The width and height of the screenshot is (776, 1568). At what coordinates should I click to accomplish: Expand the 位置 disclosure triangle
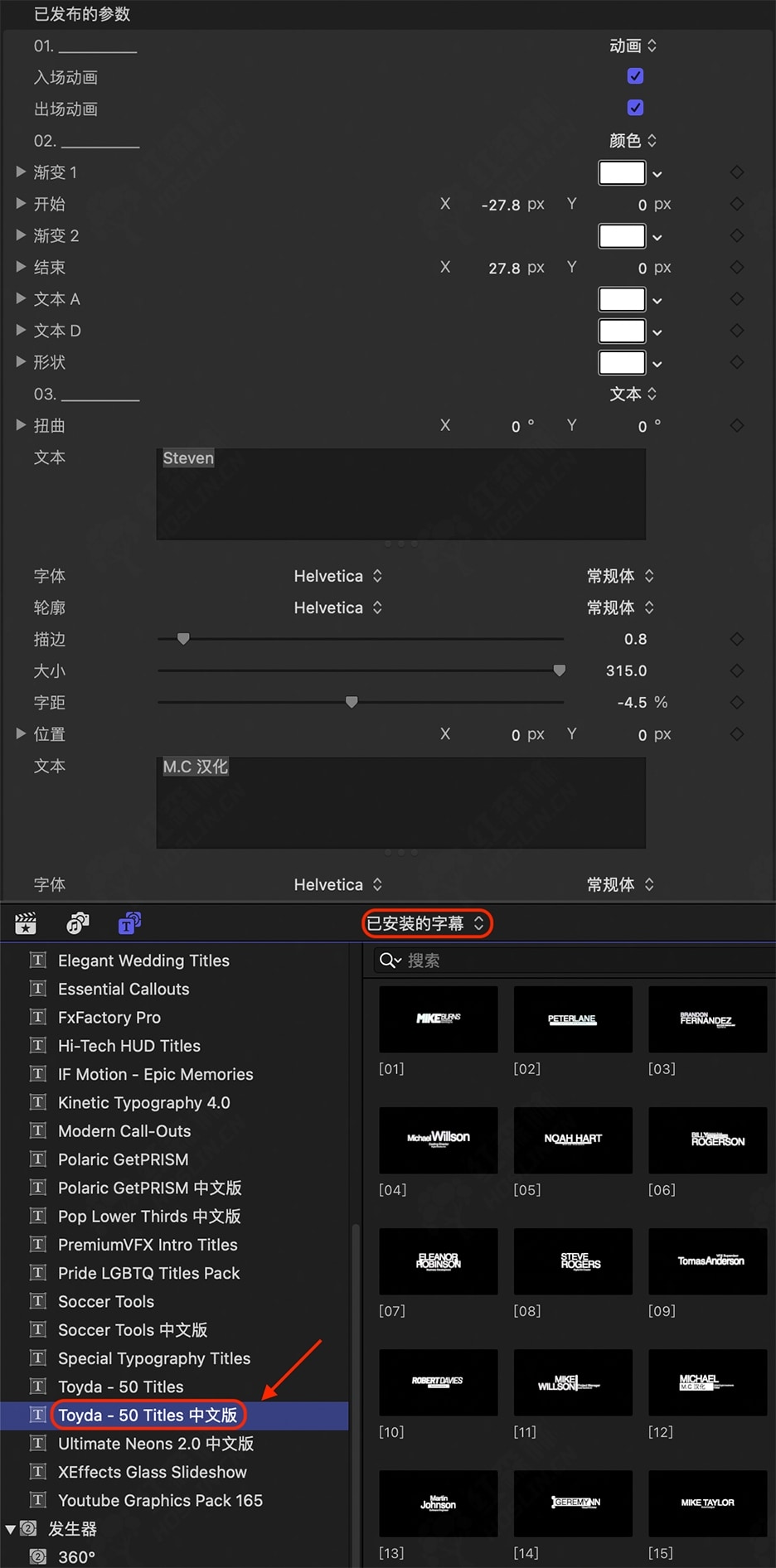click(x=21, y=733)
